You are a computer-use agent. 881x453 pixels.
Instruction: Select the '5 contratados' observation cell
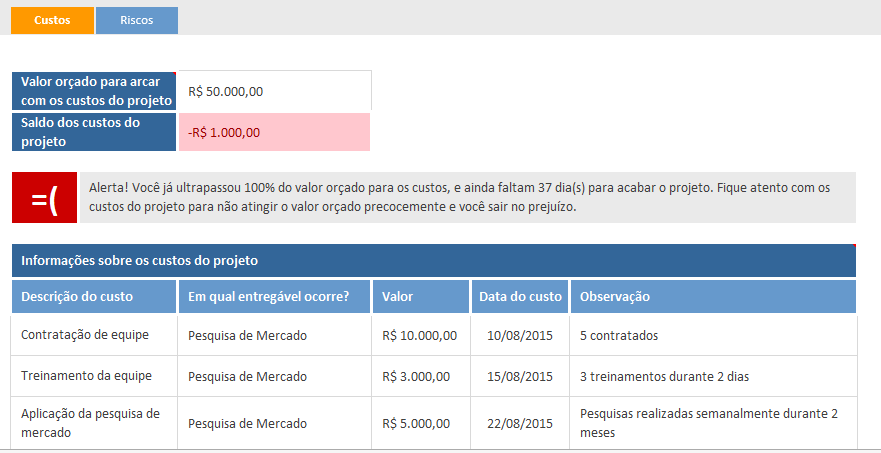coord(713,335)
